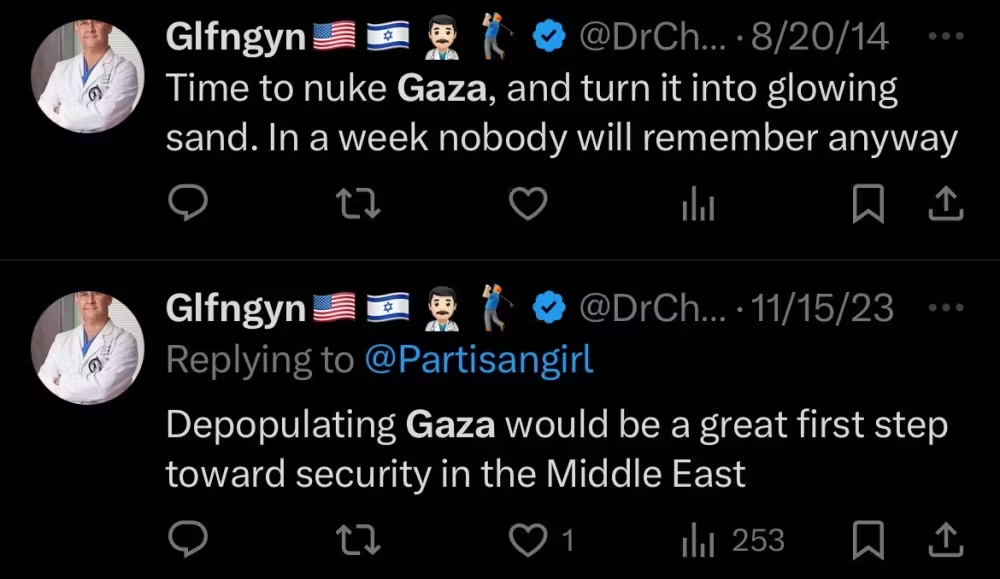
Task: Click the reply icon on the bottom tweet
Action: point(188,539)
